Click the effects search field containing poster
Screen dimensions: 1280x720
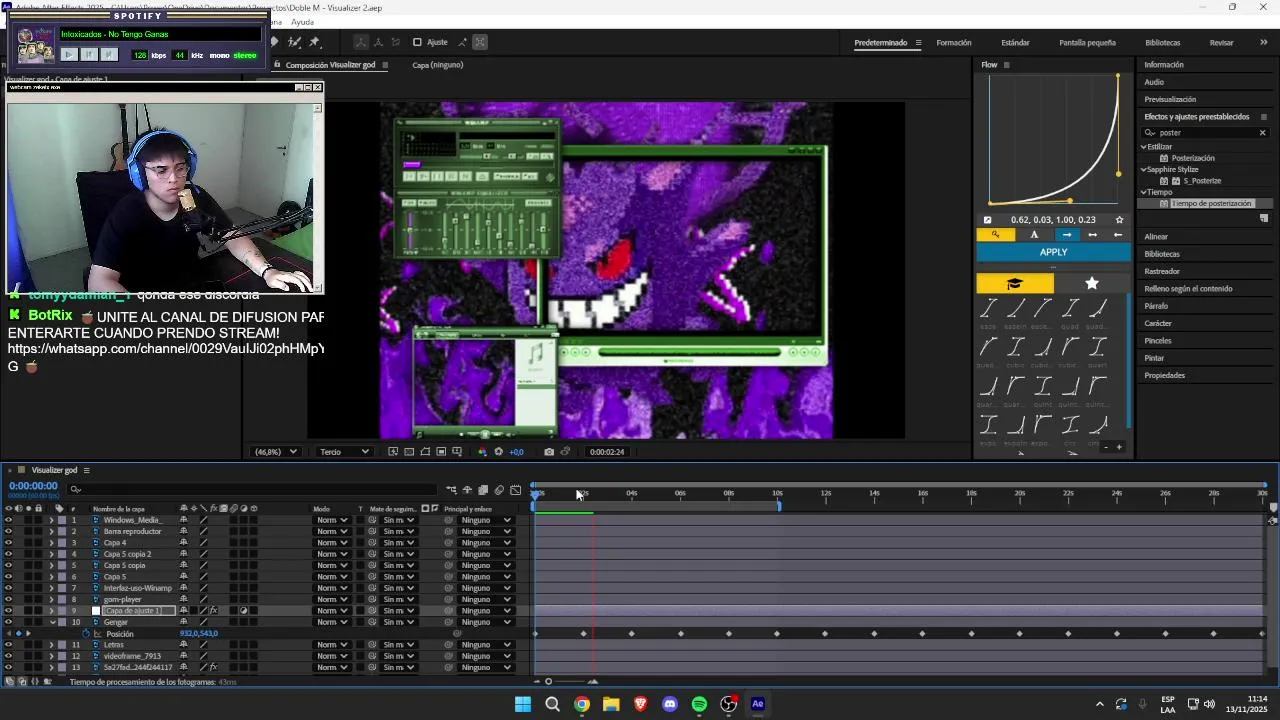coord(1206,133)
